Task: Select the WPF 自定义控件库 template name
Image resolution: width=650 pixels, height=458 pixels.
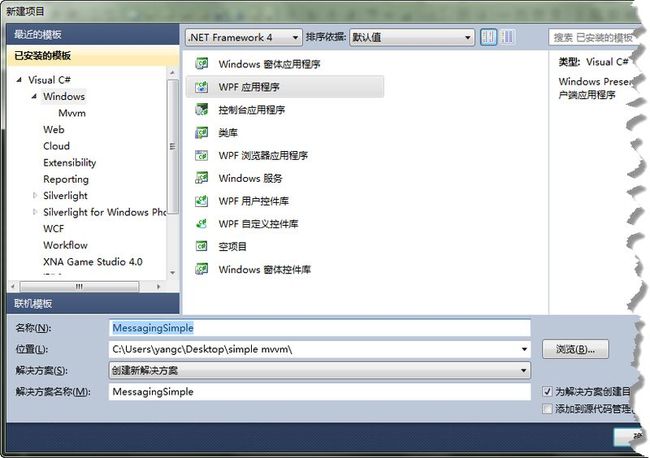Action: click(258, 223)
